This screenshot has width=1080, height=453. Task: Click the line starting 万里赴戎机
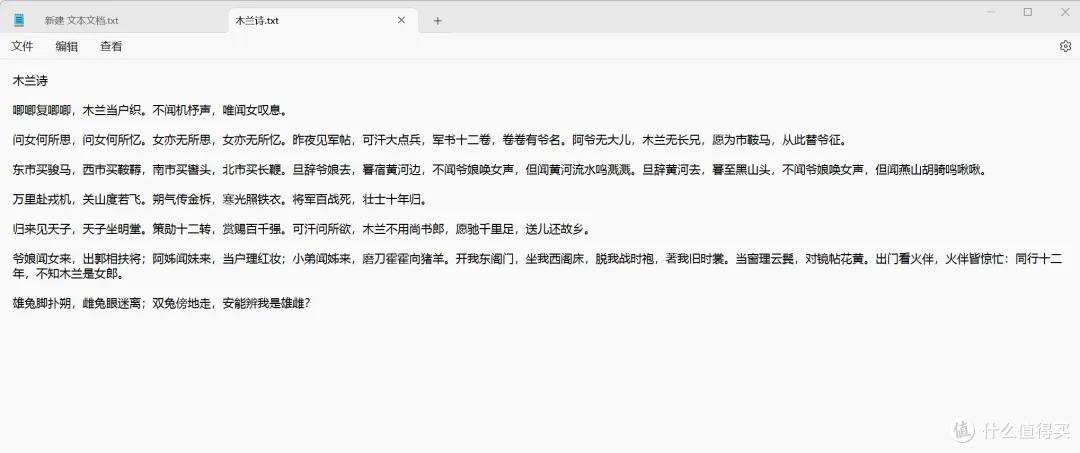tap(220, 200)
